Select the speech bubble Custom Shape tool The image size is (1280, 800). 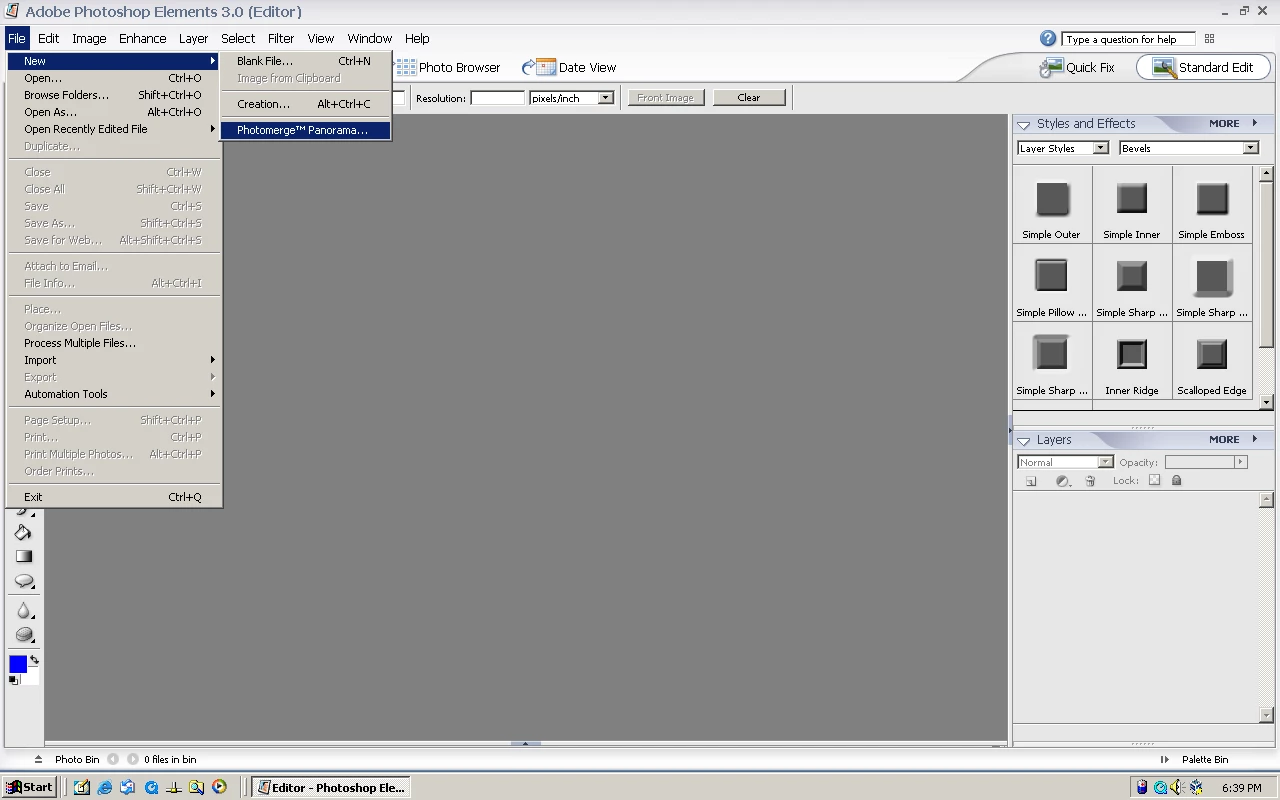(23, 581)
